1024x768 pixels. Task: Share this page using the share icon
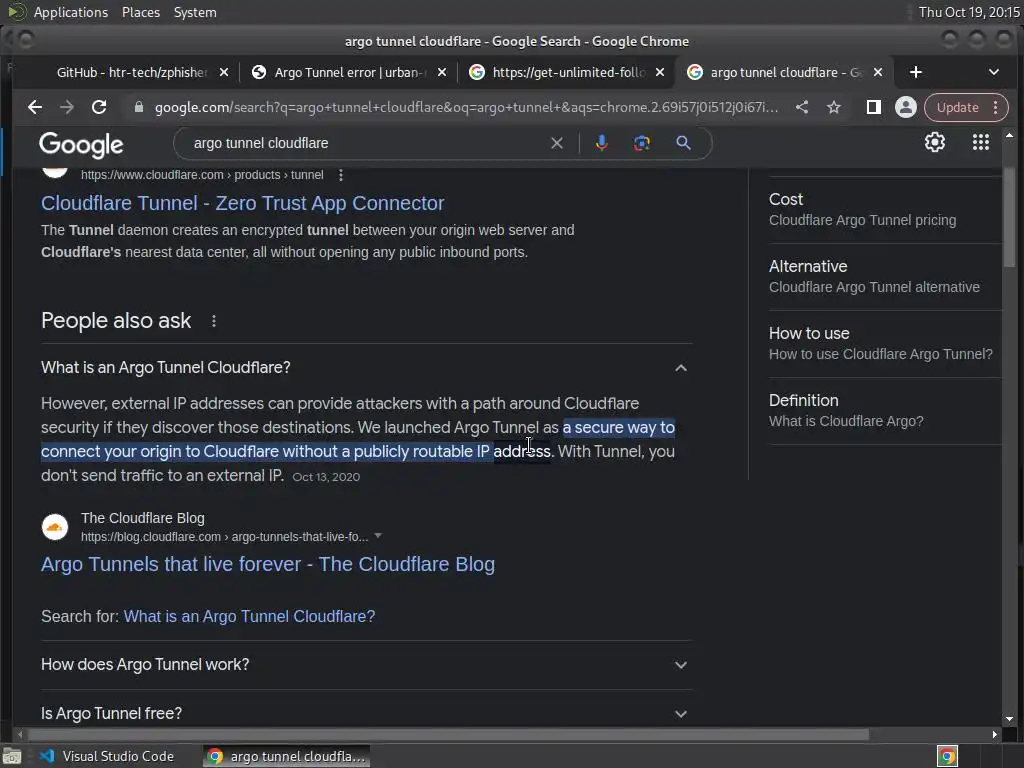coord(802,107)
